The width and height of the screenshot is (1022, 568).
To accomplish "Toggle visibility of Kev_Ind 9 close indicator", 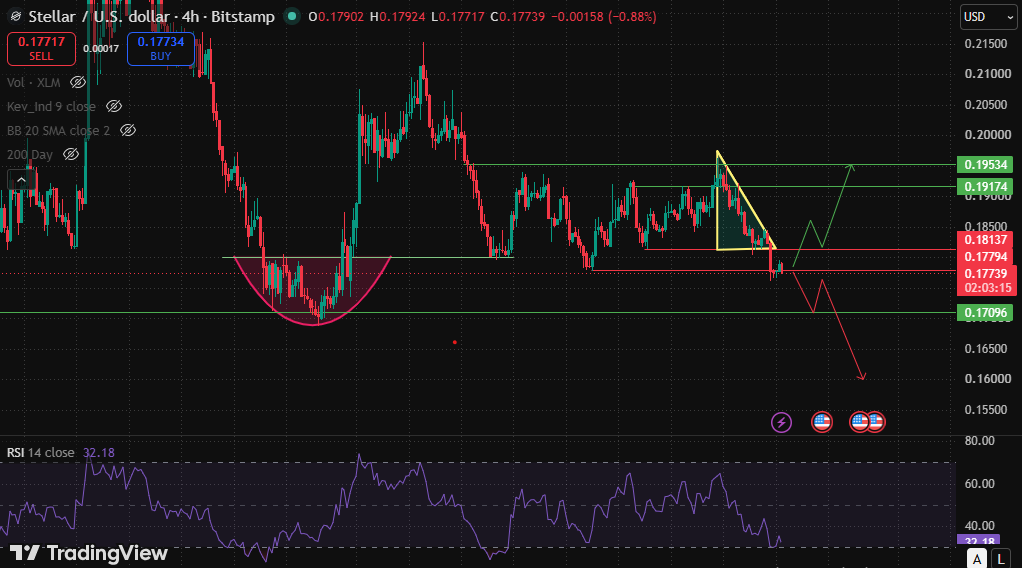I will pos(113,106).
